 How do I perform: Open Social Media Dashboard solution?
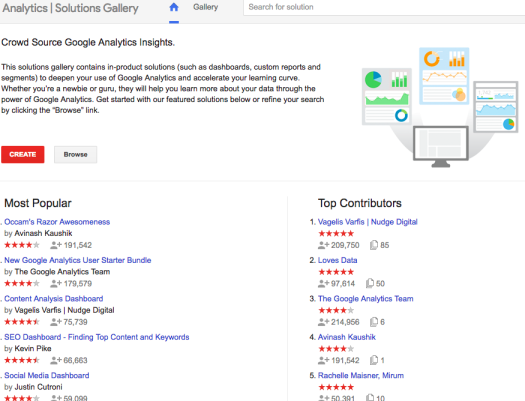pos(47,376)
